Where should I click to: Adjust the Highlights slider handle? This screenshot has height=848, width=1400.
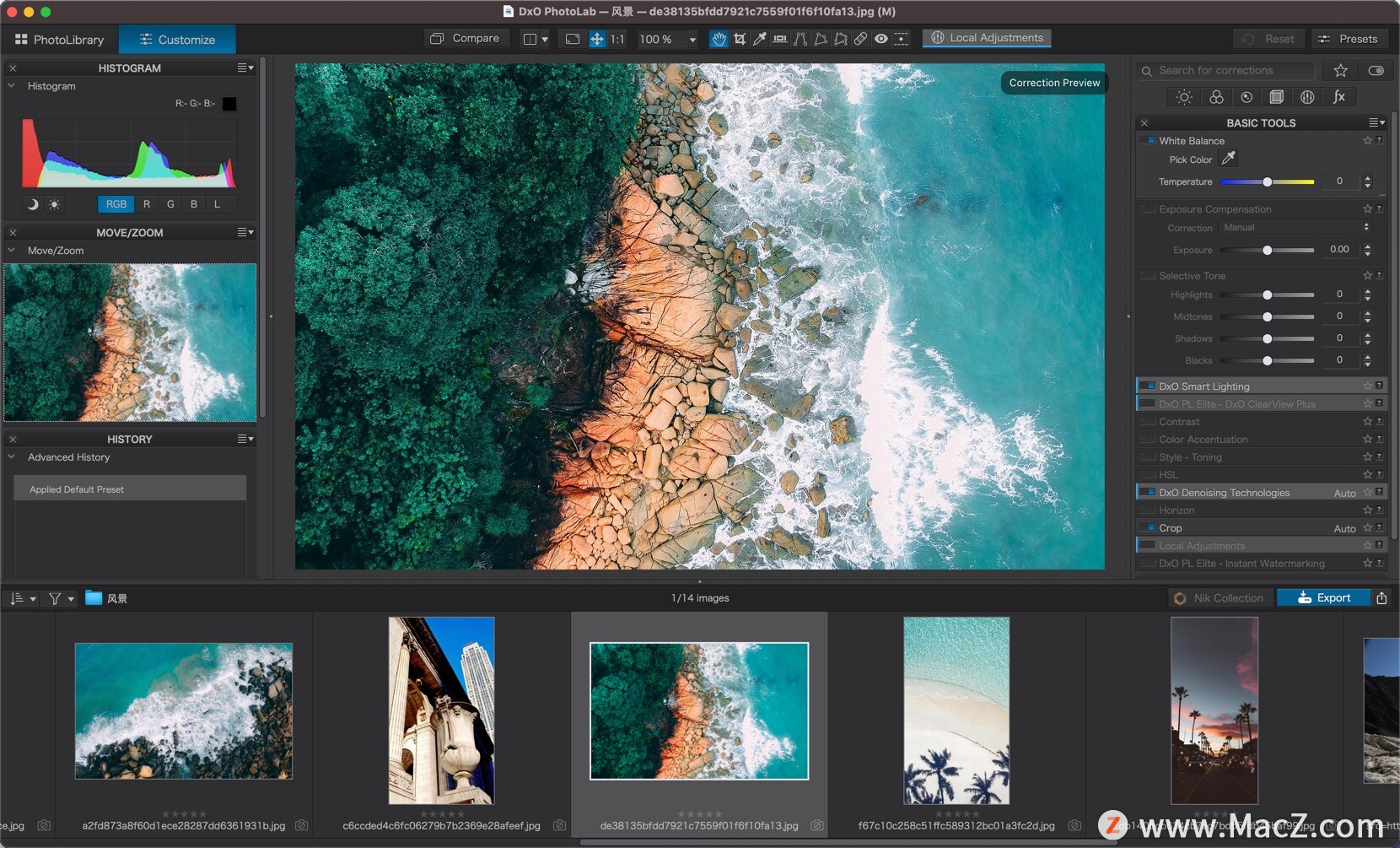pos(1267,294)
